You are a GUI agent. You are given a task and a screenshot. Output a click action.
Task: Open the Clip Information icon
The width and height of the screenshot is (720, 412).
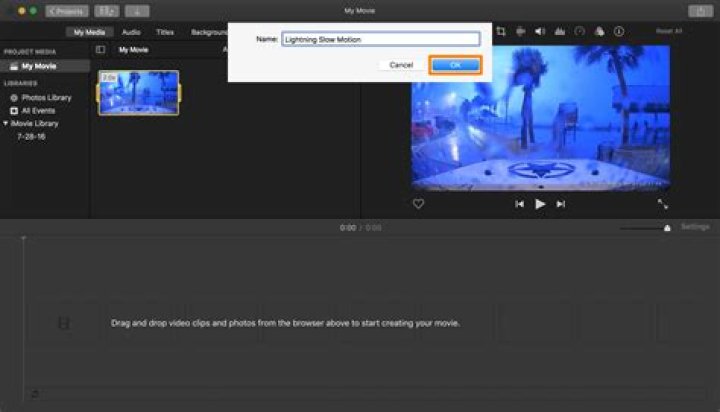[x=618, y=31]
